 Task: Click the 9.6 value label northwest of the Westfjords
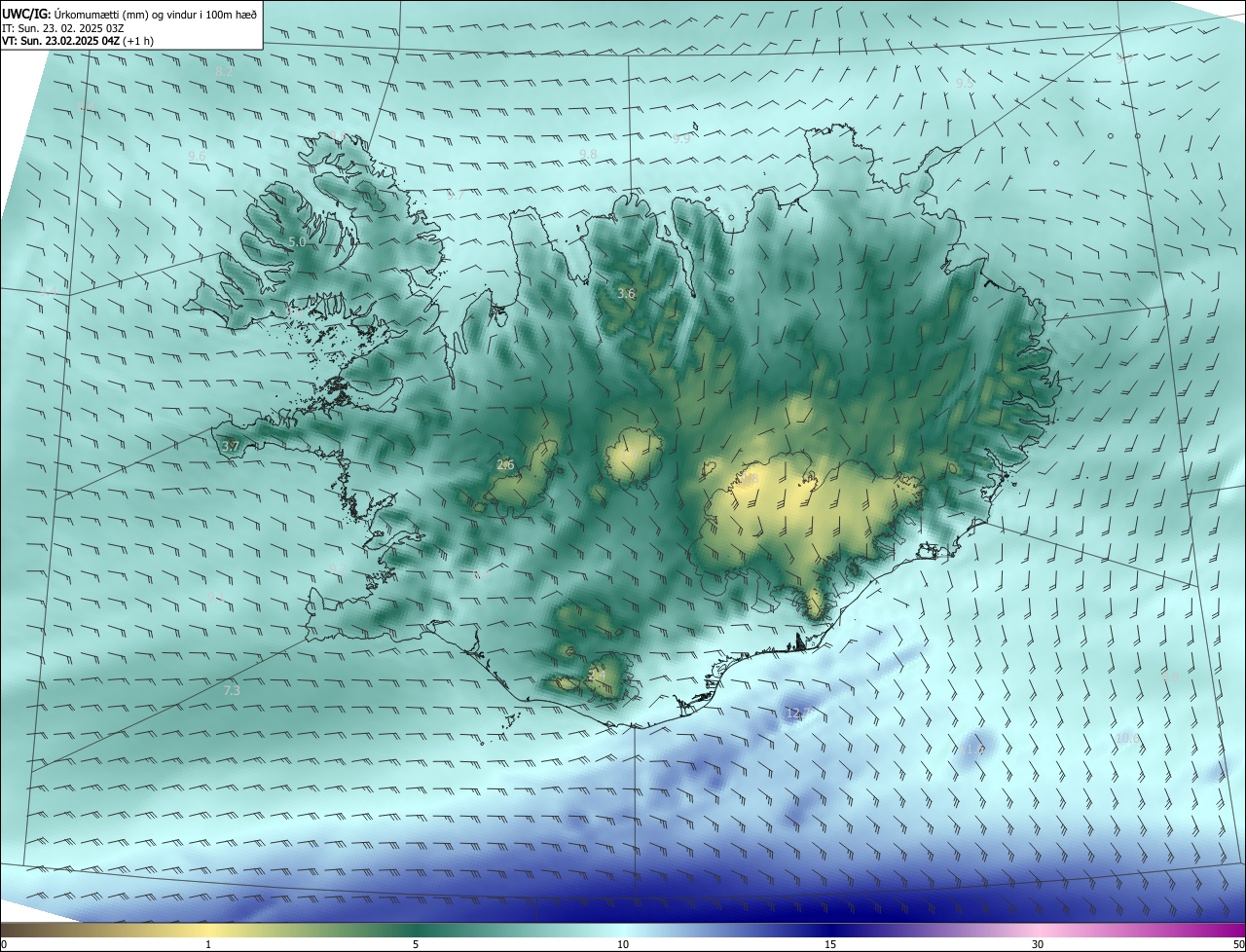click(x=197, y=156)
